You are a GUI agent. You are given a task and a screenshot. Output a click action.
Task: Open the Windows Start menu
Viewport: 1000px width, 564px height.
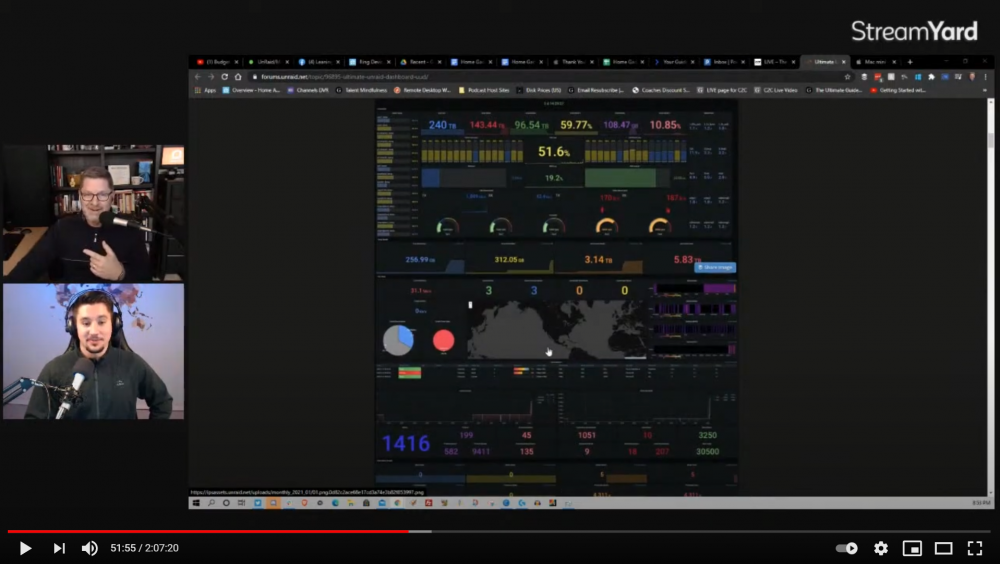coord(196,503)
